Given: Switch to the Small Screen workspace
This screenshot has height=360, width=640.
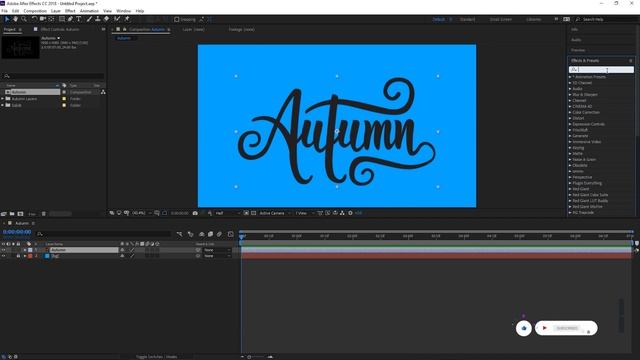Looking at the screenshot, I should [x=501, y=19].
